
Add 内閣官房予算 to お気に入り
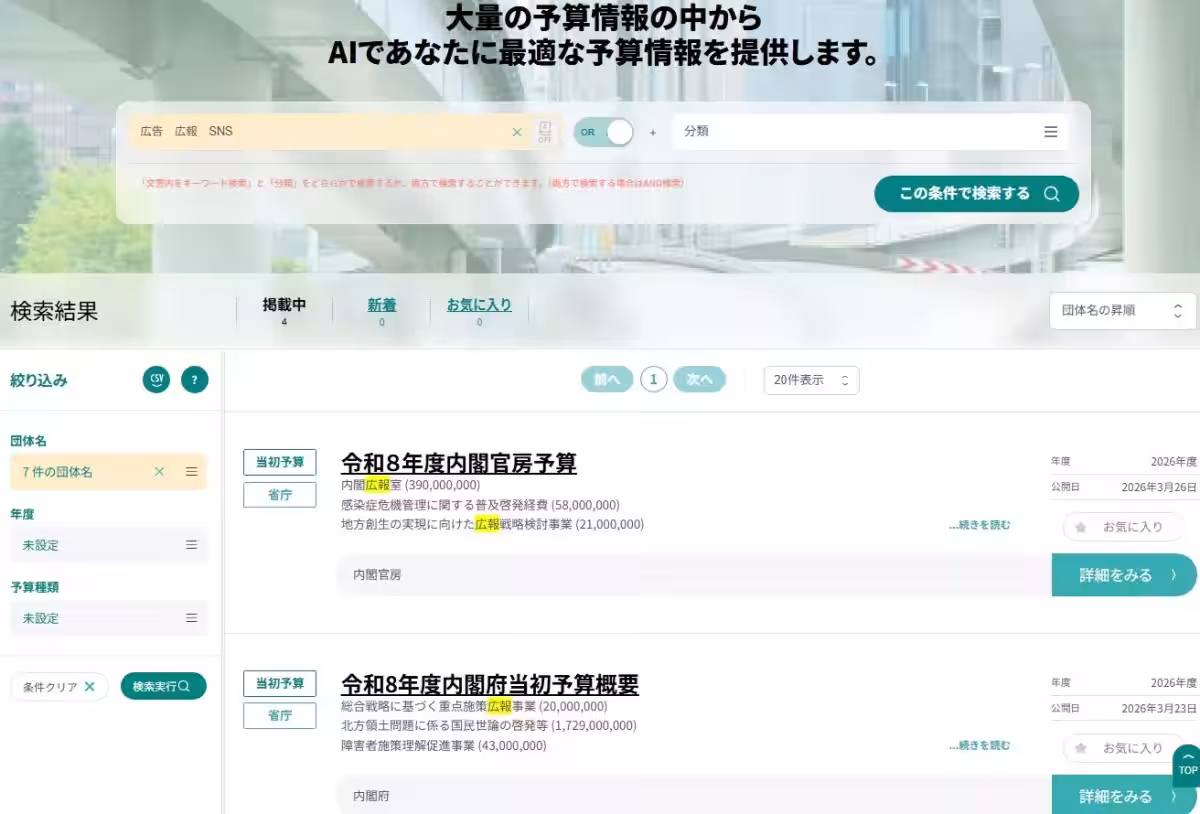pyautogui.click(x=1124, y=527)
